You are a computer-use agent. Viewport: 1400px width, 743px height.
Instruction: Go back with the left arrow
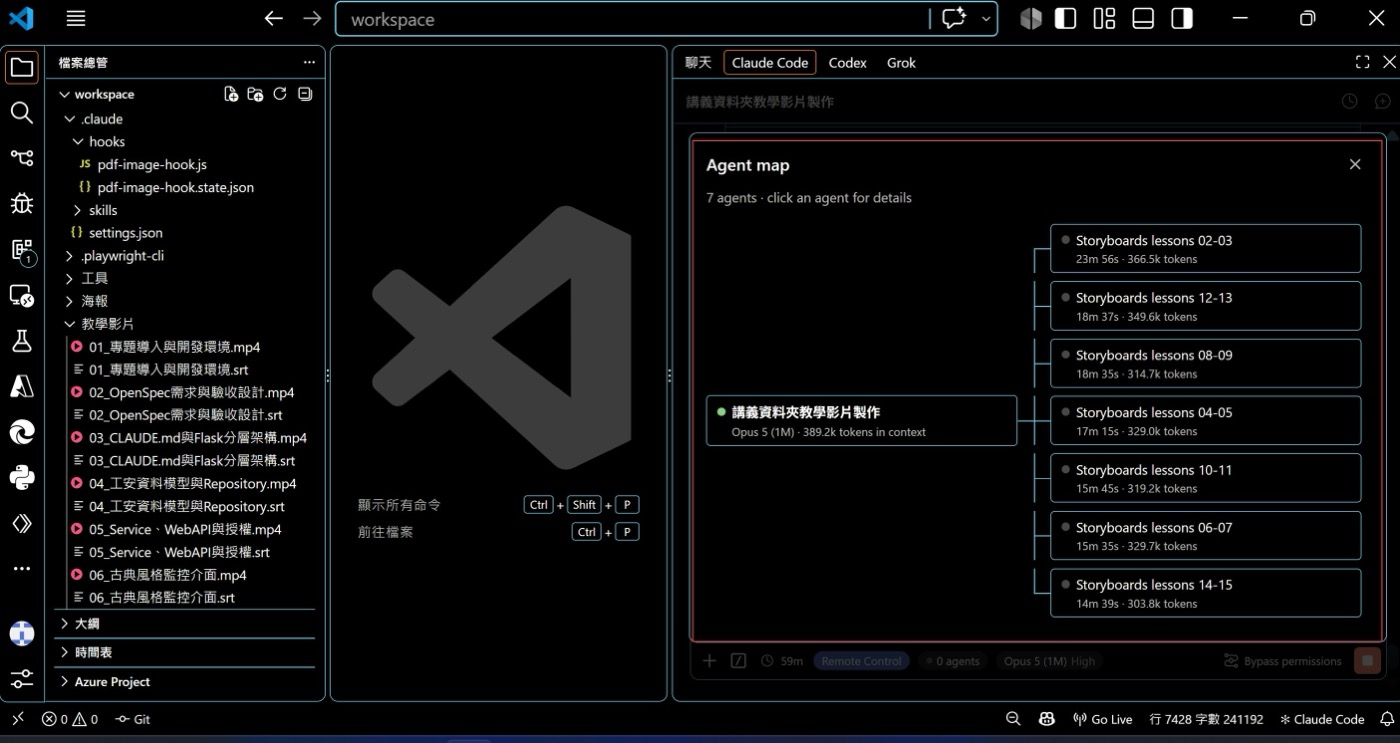tap(274, 19)
